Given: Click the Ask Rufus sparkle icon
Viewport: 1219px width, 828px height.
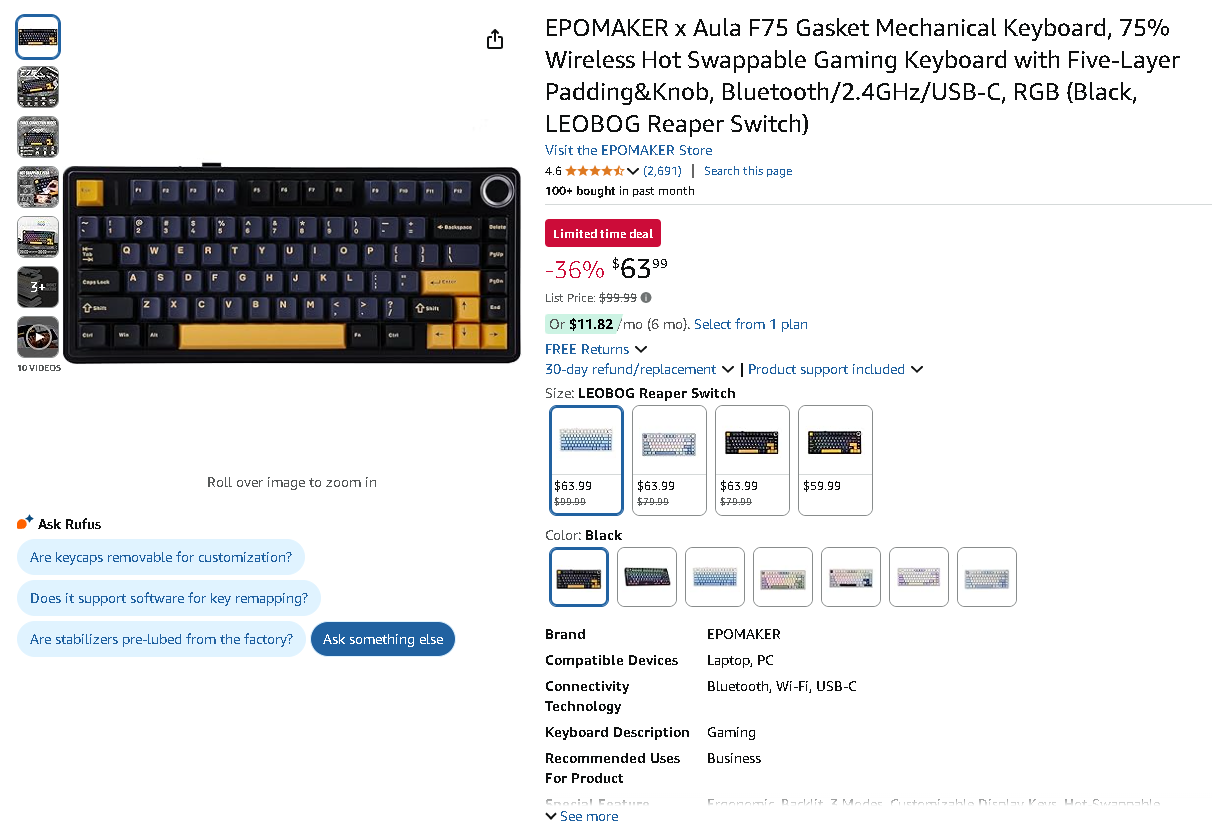Looking at the screenshot, I should click(x=23, y=521).
